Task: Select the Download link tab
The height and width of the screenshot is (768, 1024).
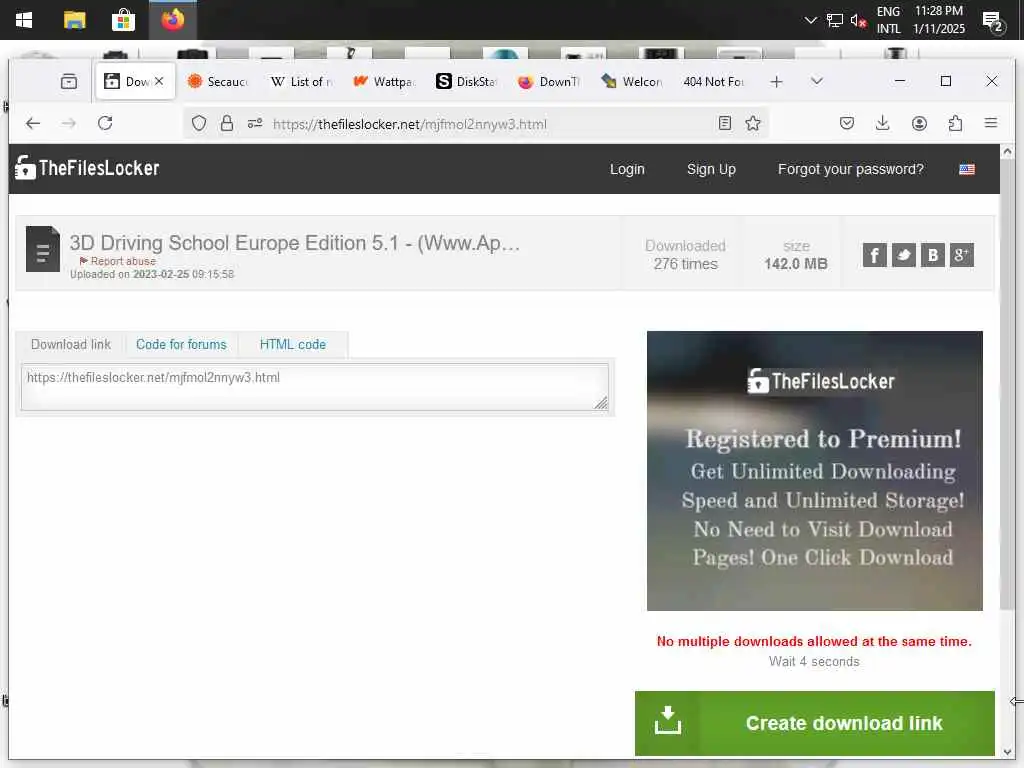Action: tap(71, 344)
